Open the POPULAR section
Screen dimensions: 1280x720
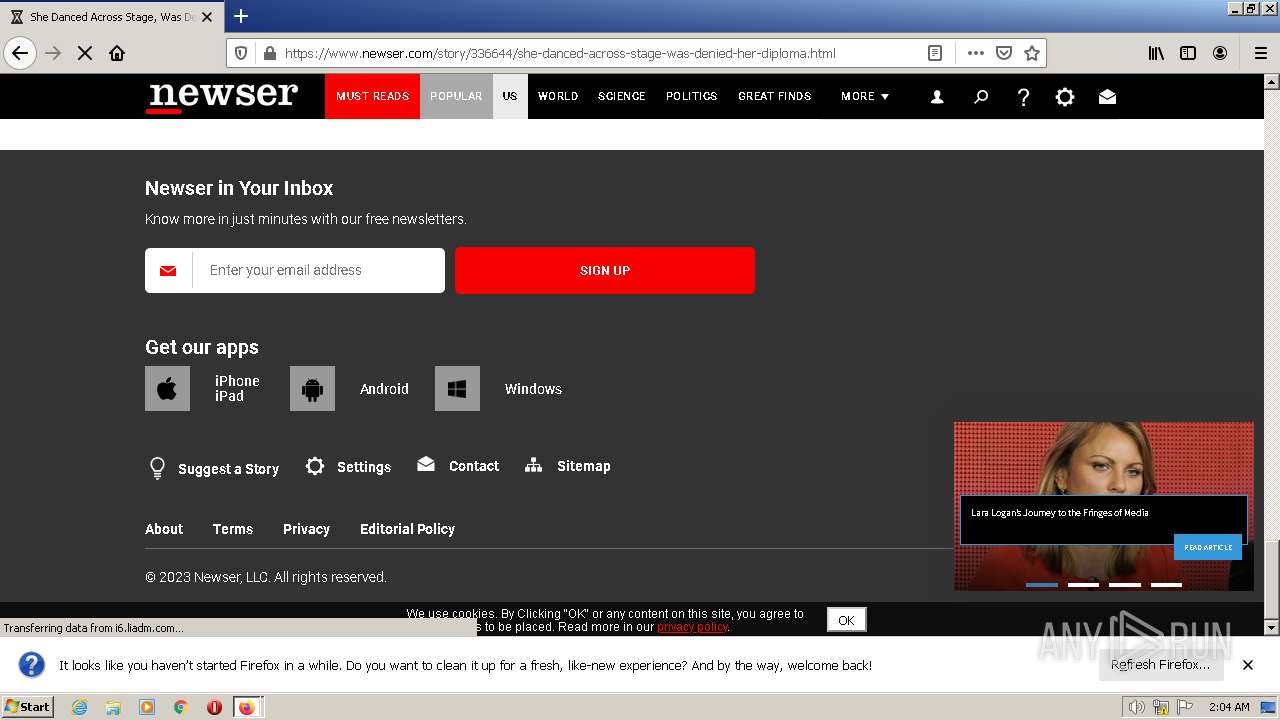(456, 97)
